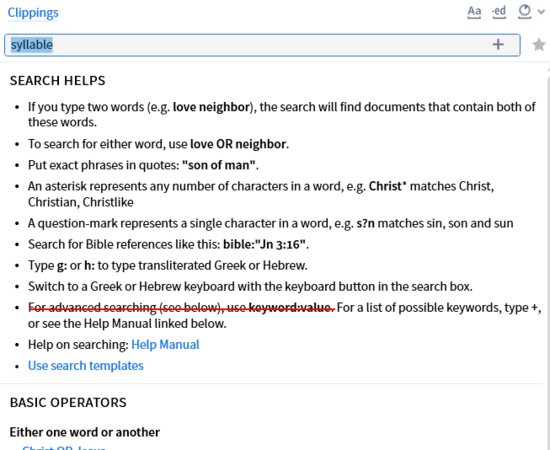Viewport: 550px width, 450px height.
Task: Click the BASIC OPERATORS heading
Action: tap(68, 402)
